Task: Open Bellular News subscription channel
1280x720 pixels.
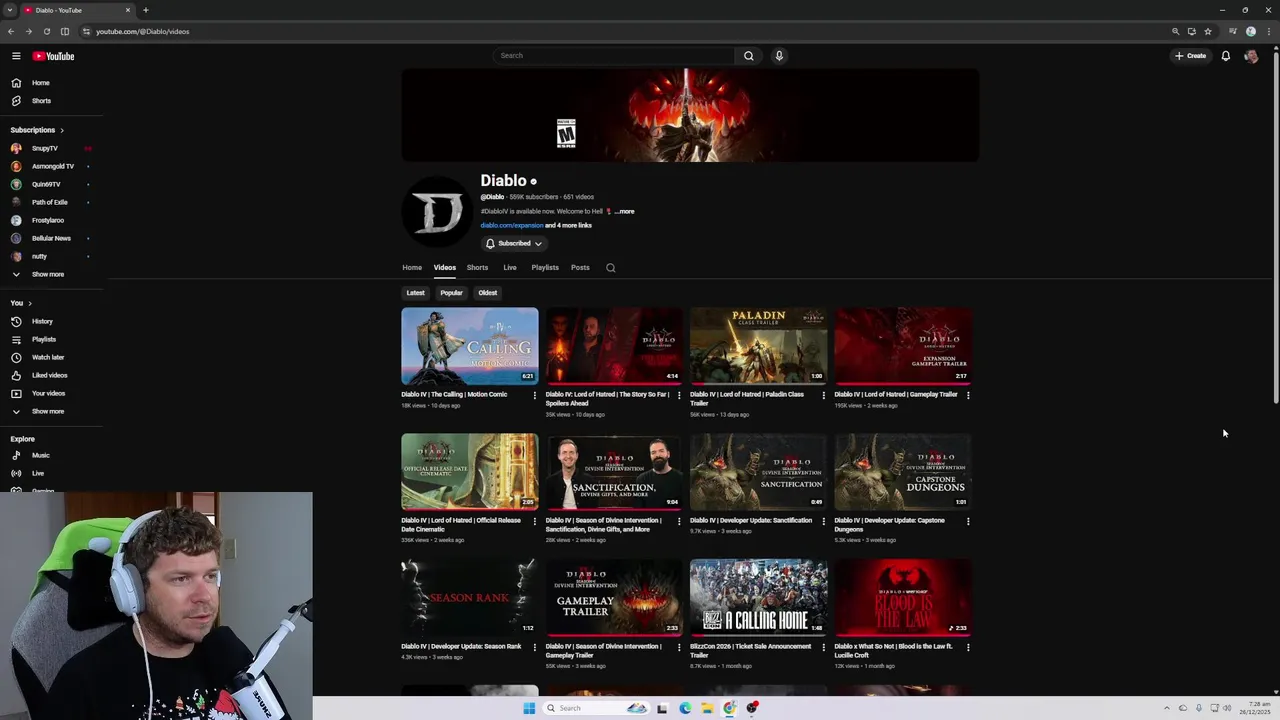Action: pyautogui.click(x=51, y=238)
